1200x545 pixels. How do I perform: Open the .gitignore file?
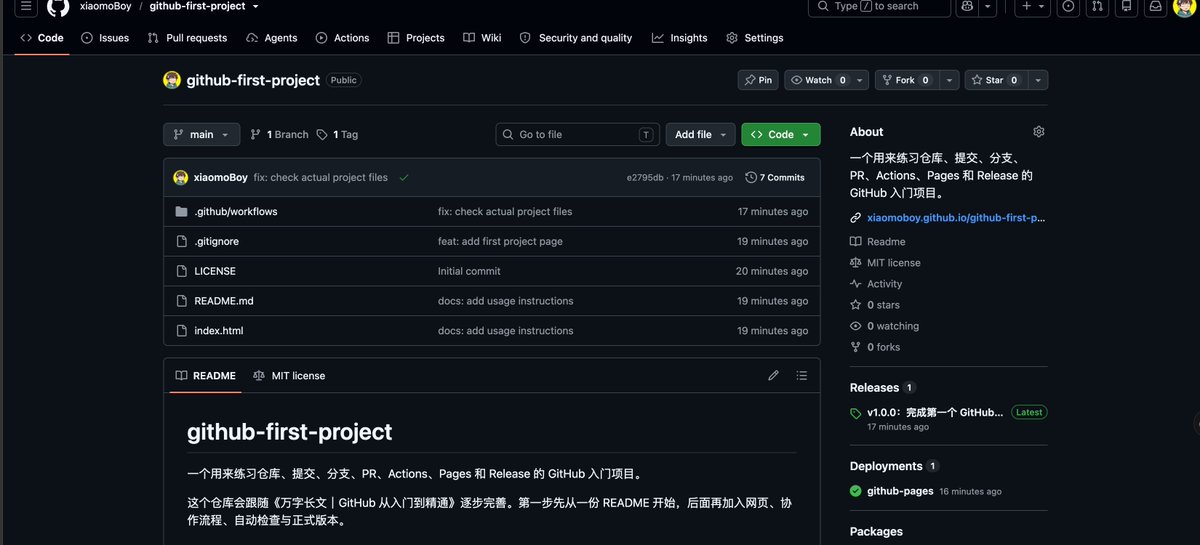[216, 241]
